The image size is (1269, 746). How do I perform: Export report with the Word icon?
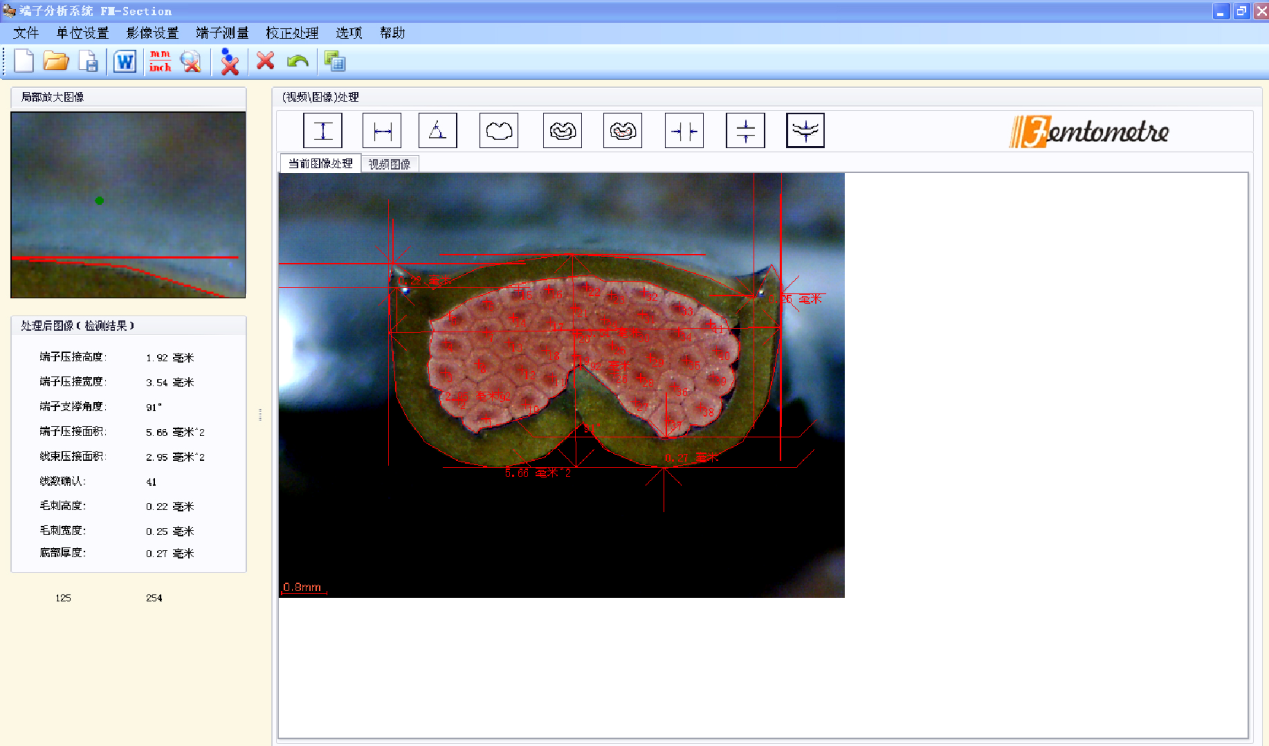point(124,61)
